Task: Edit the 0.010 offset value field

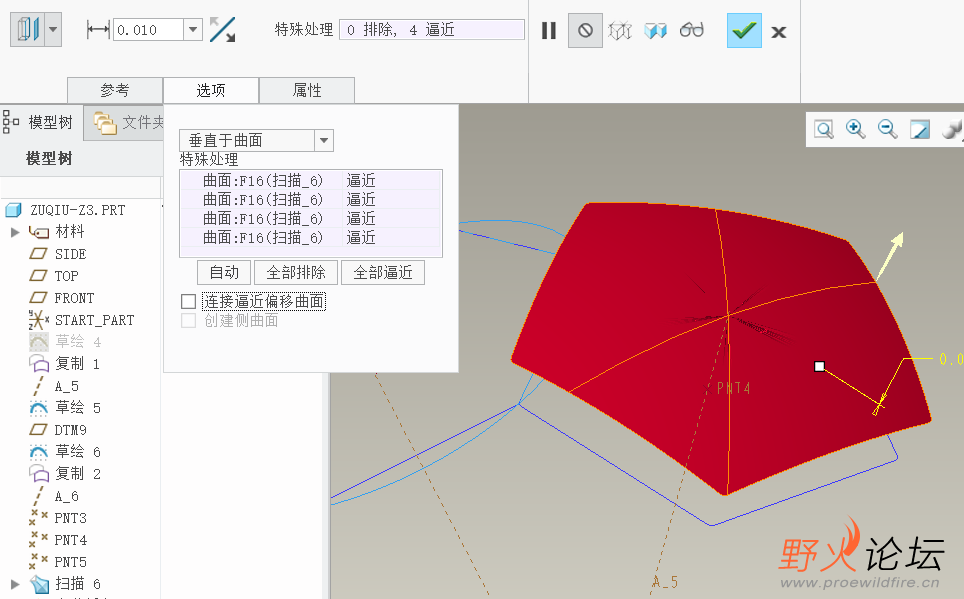Action: pyautogui.click(x=149, y=30)
